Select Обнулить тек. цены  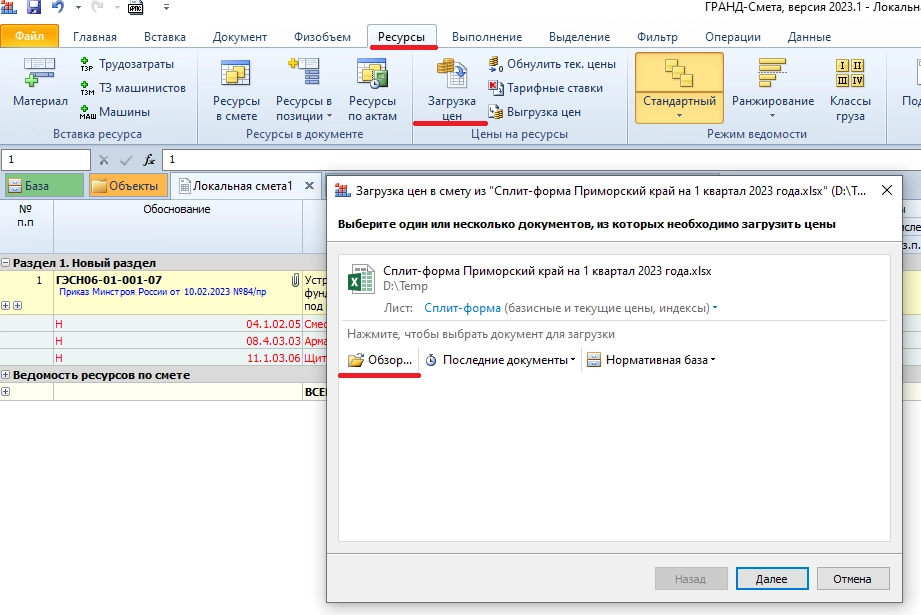pos(551,64)
